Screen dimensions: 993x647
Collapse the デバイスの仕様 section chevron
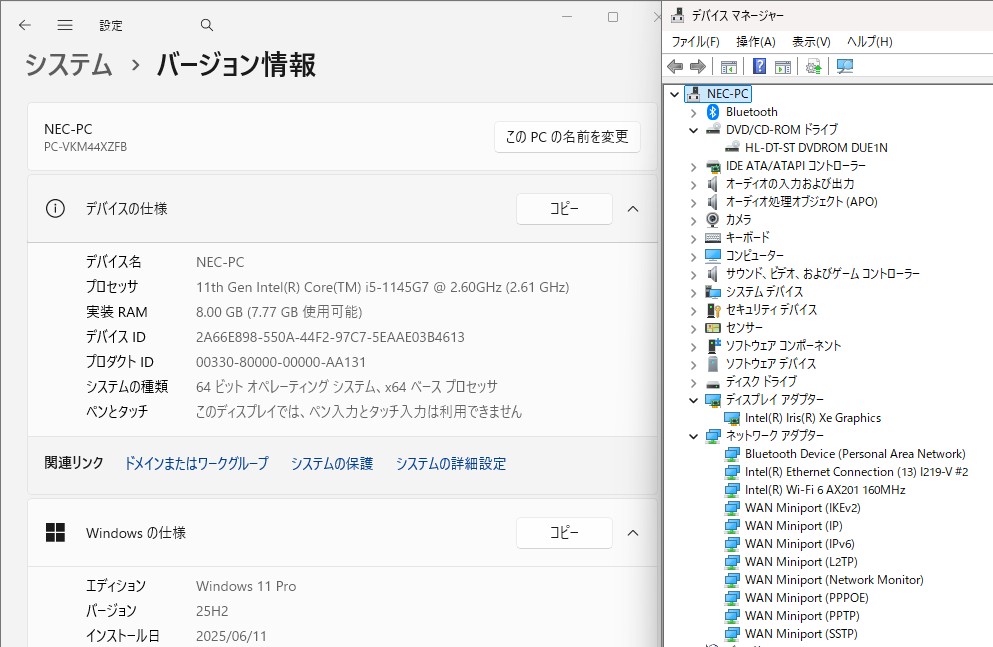click(632, 209)
